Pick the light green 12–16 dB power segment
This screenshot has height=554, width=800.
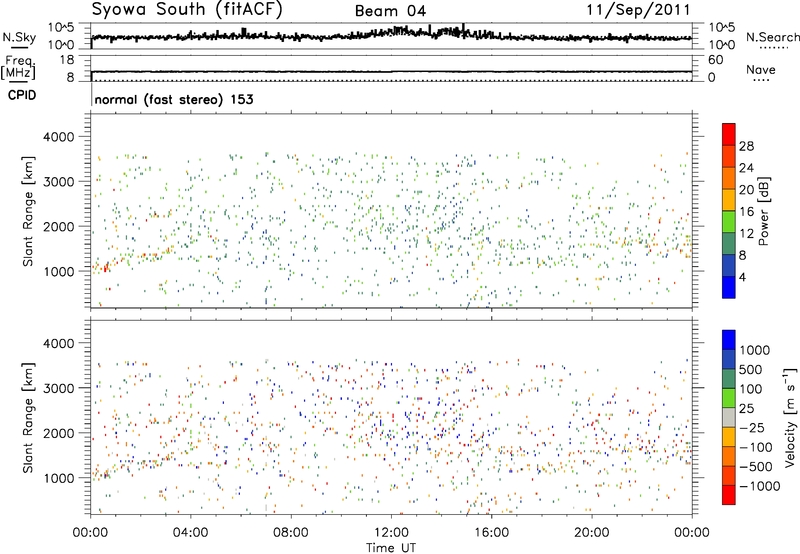point(729,222)
